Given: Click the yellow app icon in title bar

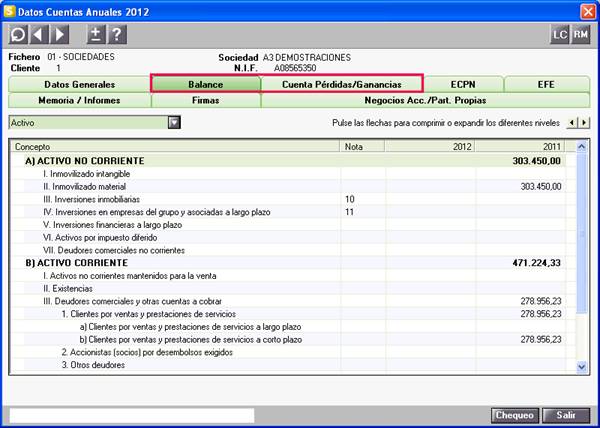Looking at the screenshot, I should [x=9, y=11].
